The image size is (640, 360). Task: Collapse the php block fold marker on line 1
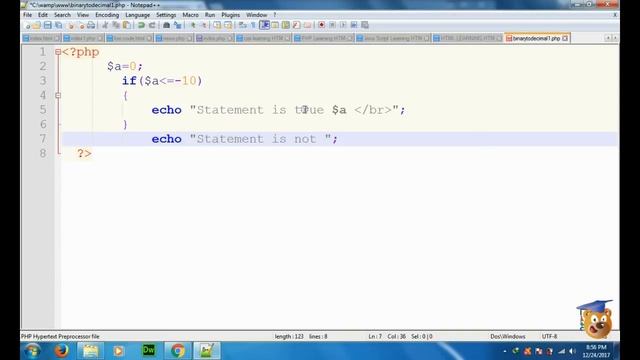[x=58, y=52]
